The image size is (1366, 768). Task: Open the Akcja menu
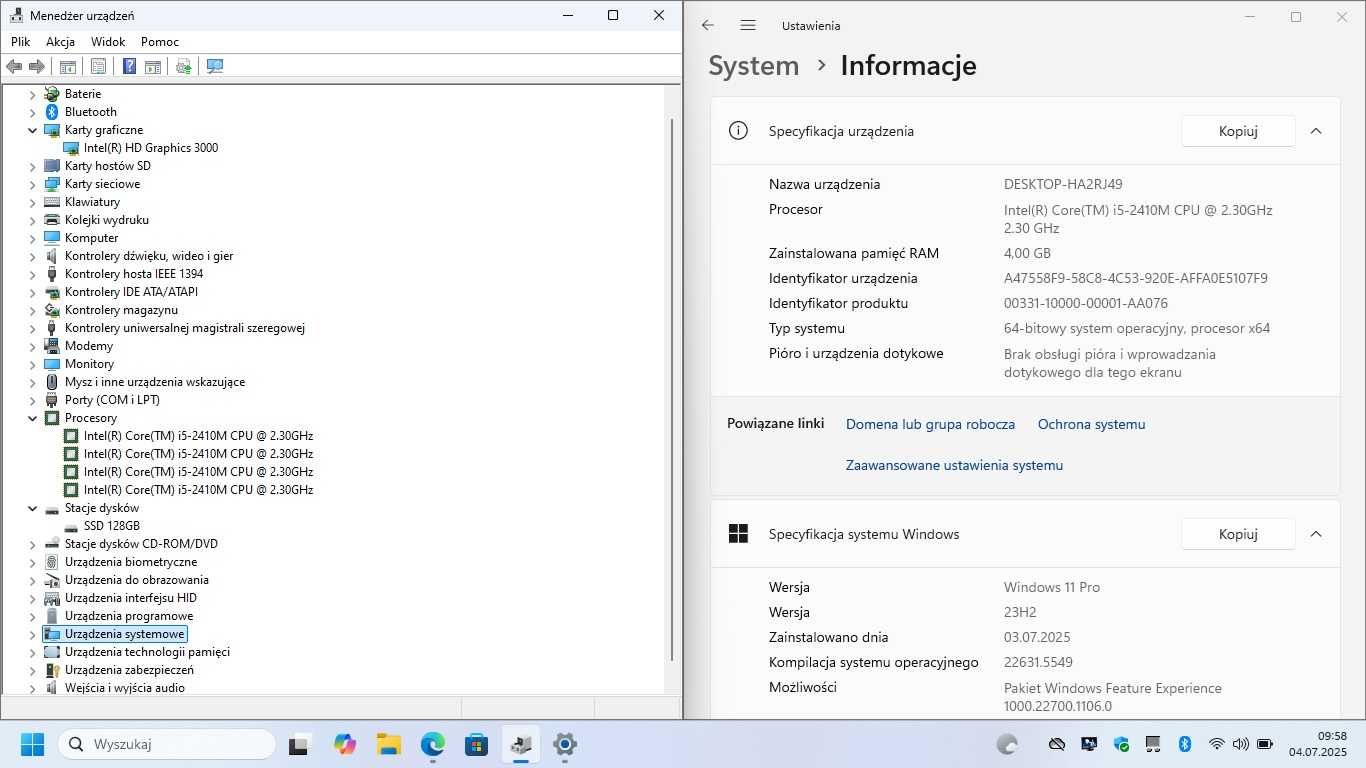coord(60,42)
